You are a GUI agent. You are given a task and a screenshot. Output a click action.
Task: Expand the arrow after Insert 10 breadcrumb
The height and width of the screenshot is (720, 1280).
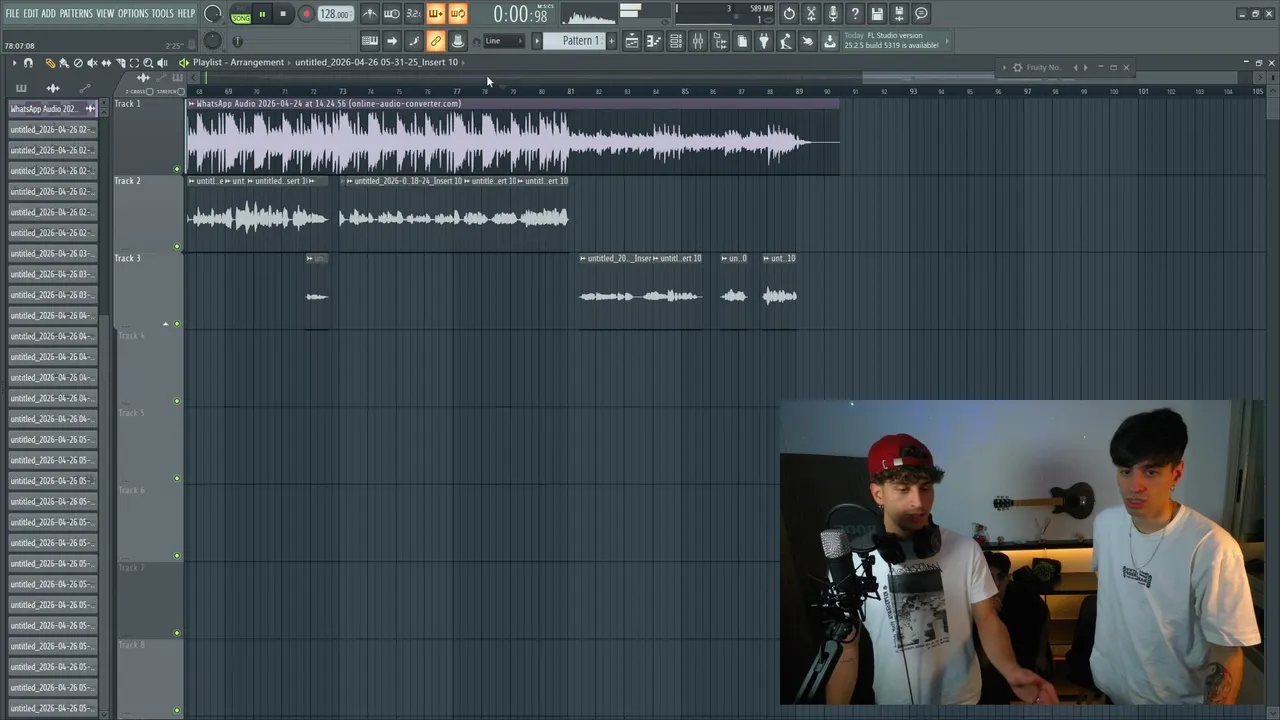[x=463, y=62]
